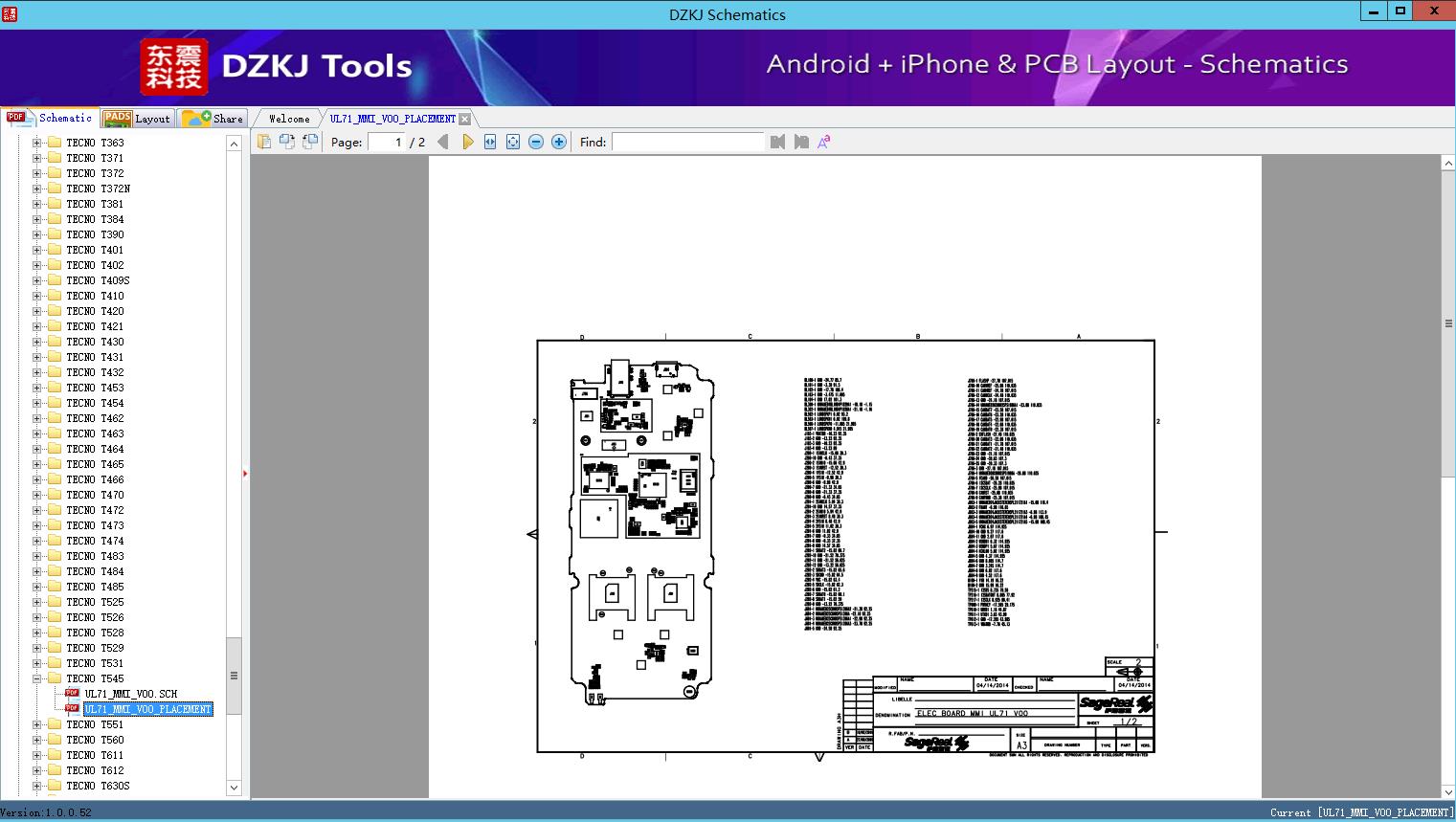The image size is (1456, 822).
Task: Close the UL71_MMI_V00_PLACEMENT tab
Action: point(464,119)
